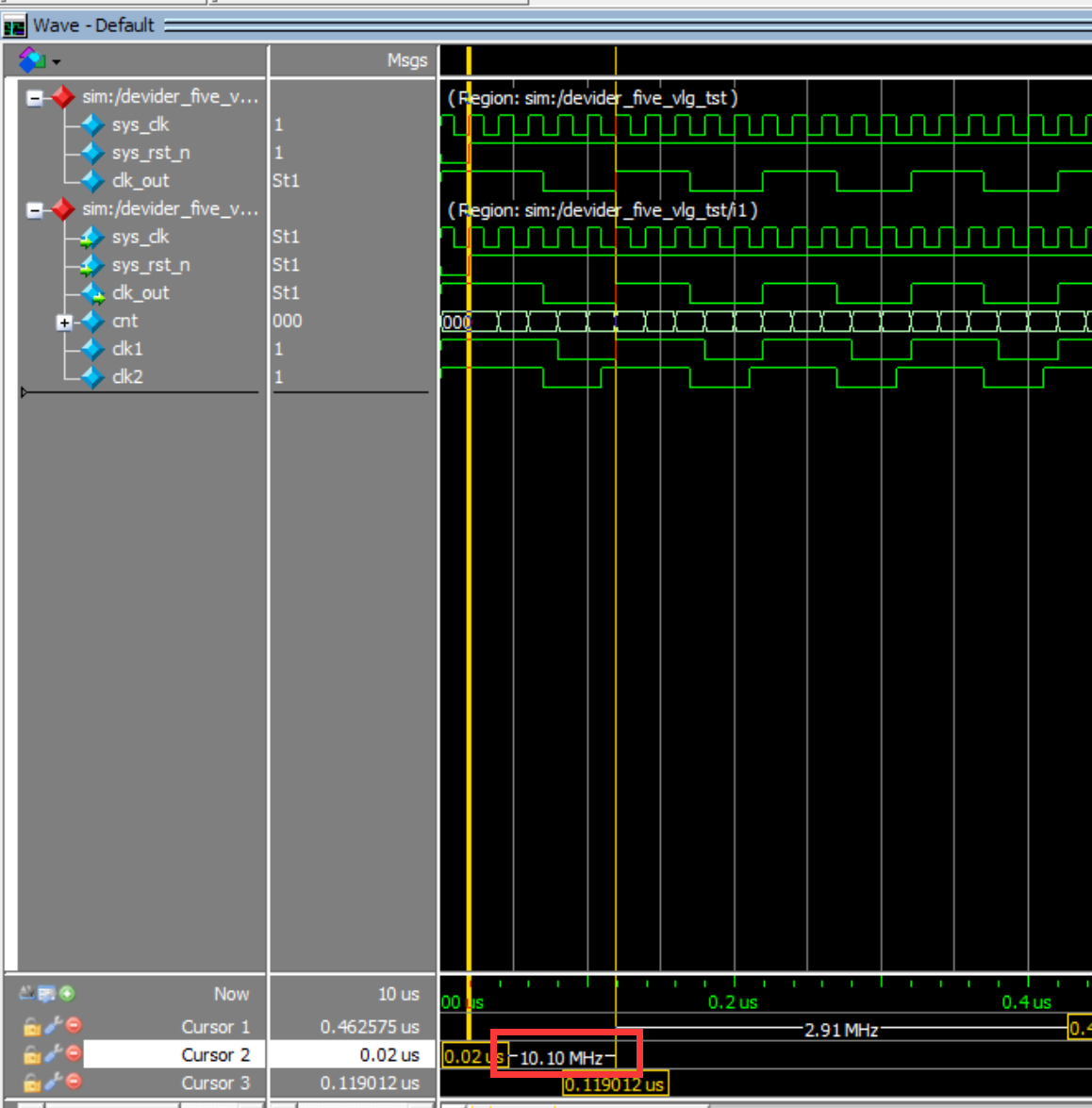Click Cursor 3 time value 0.119012 us

tap(370, 1083)
